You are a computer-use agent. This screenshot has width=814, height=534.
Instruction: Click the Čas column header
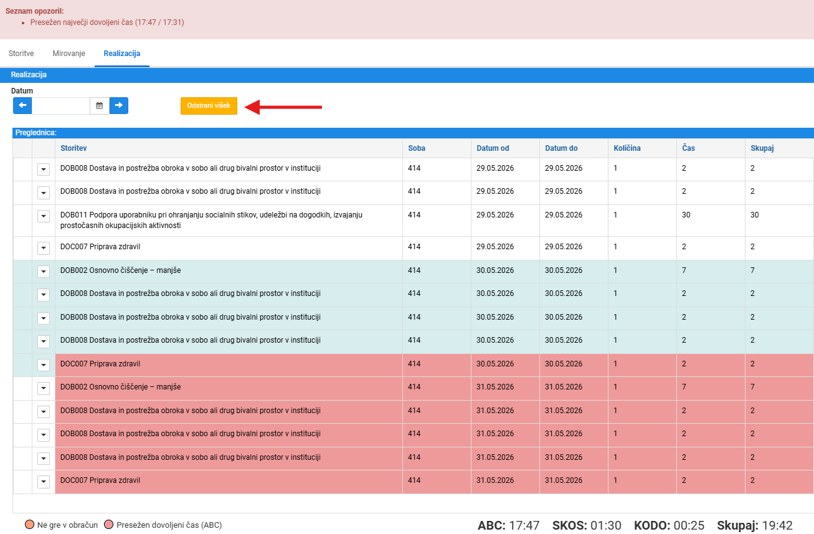pyautogui.click(x=688, y=148)
